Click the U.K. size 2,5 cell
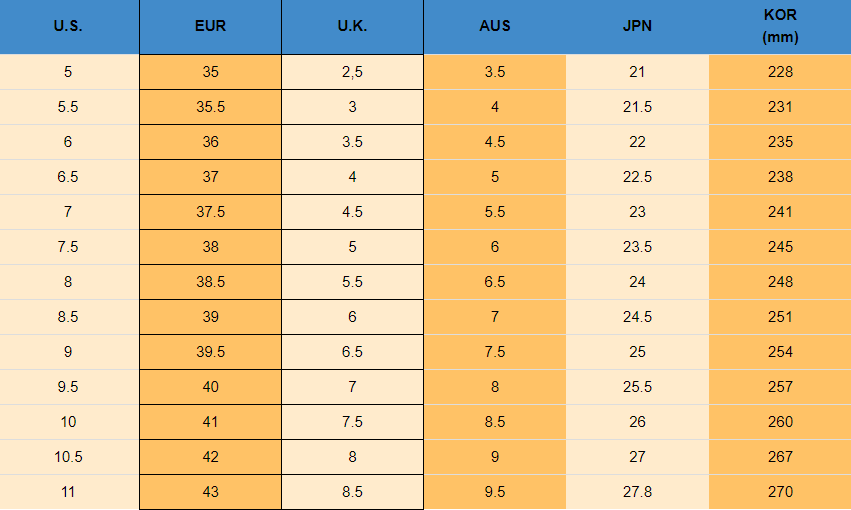This screenshot has width=851, height=510. click(x=352, y=72)
